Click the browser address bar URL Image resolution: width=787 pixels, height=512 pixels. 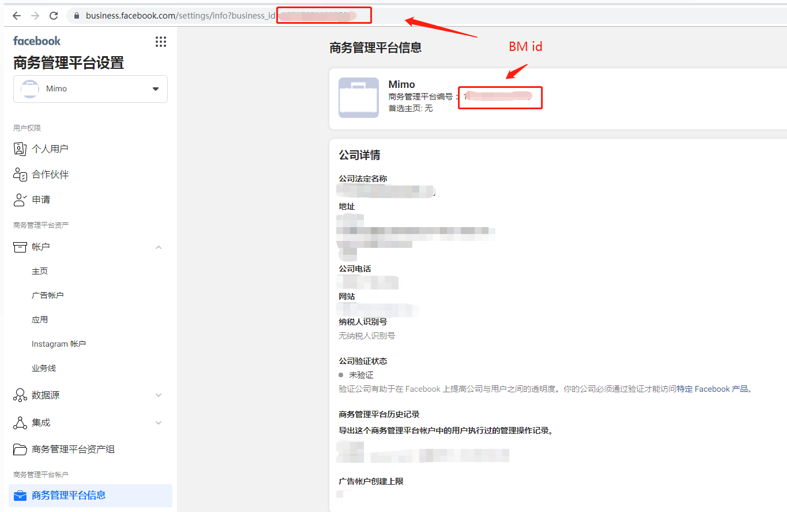[180, 16]
